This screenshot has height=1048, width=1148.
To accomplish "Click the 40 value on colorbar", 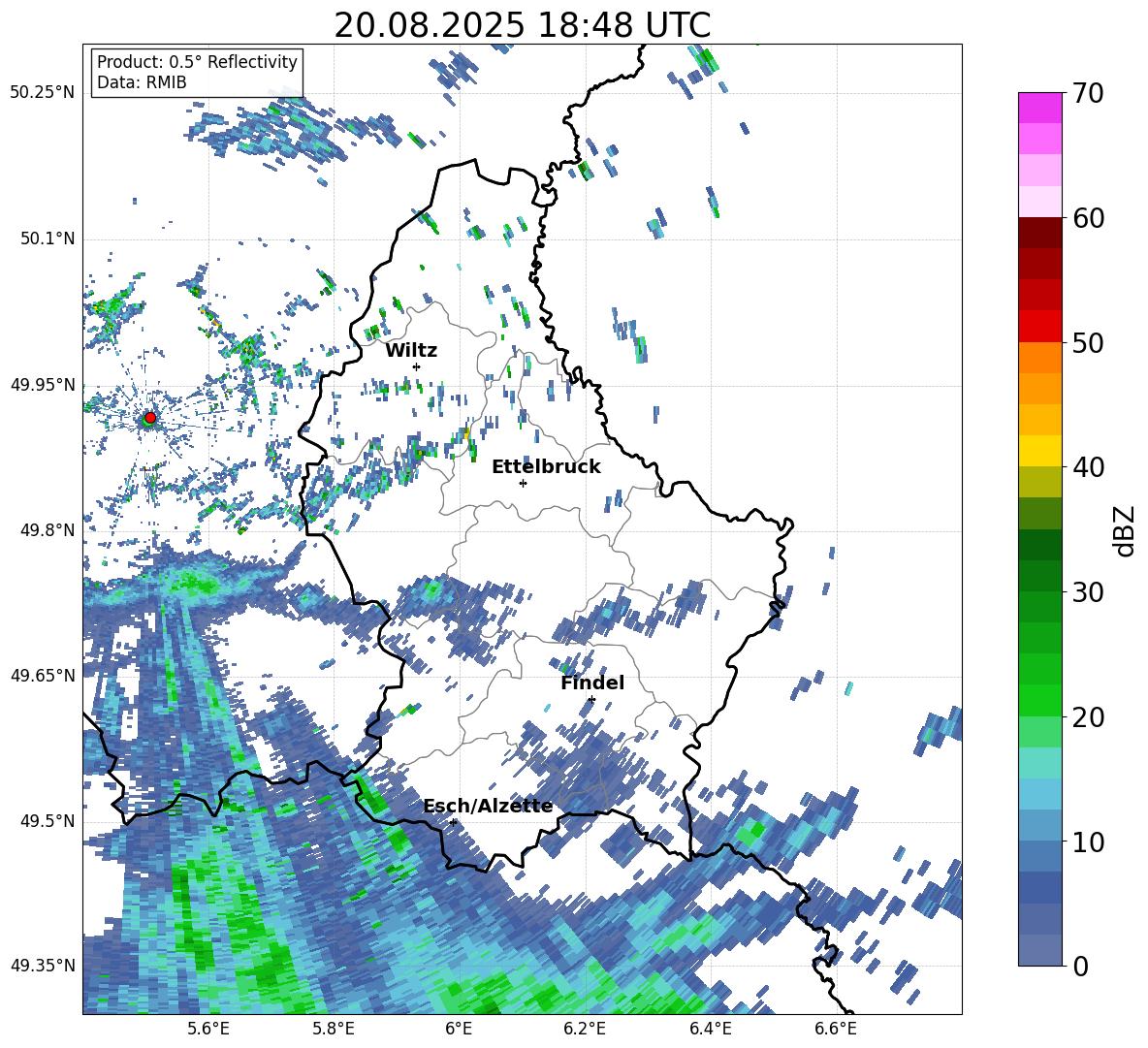I will [x=1088, y=467].
